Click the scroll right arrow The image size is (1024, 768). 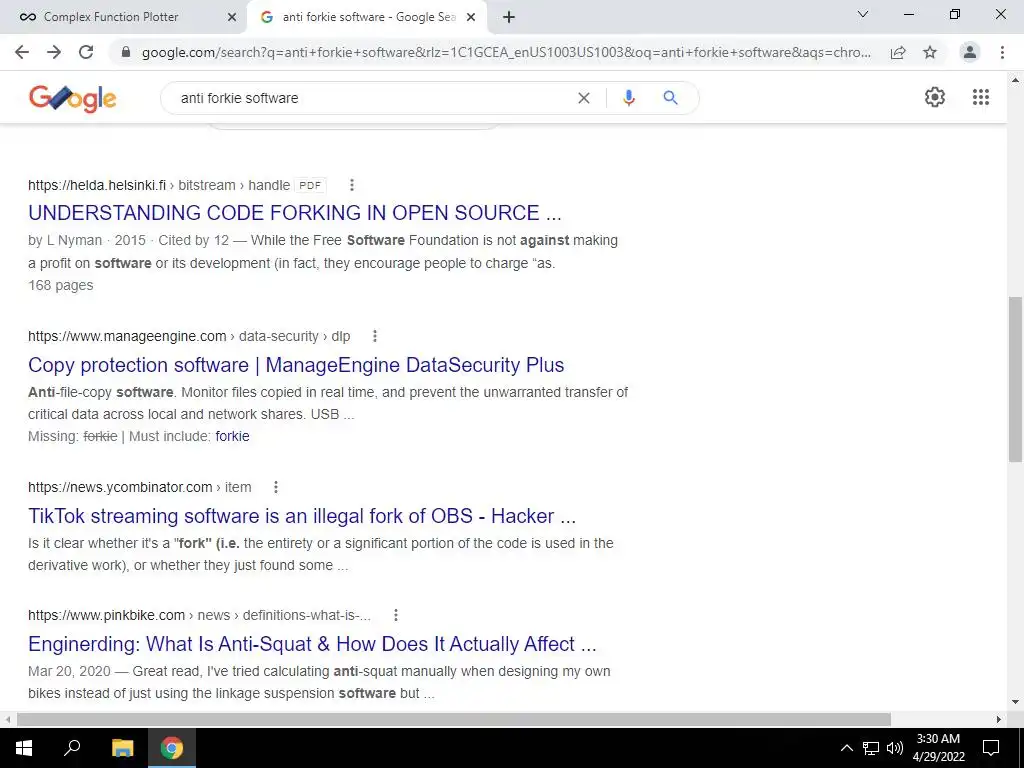pyautogui.click(x=999, y=719)
